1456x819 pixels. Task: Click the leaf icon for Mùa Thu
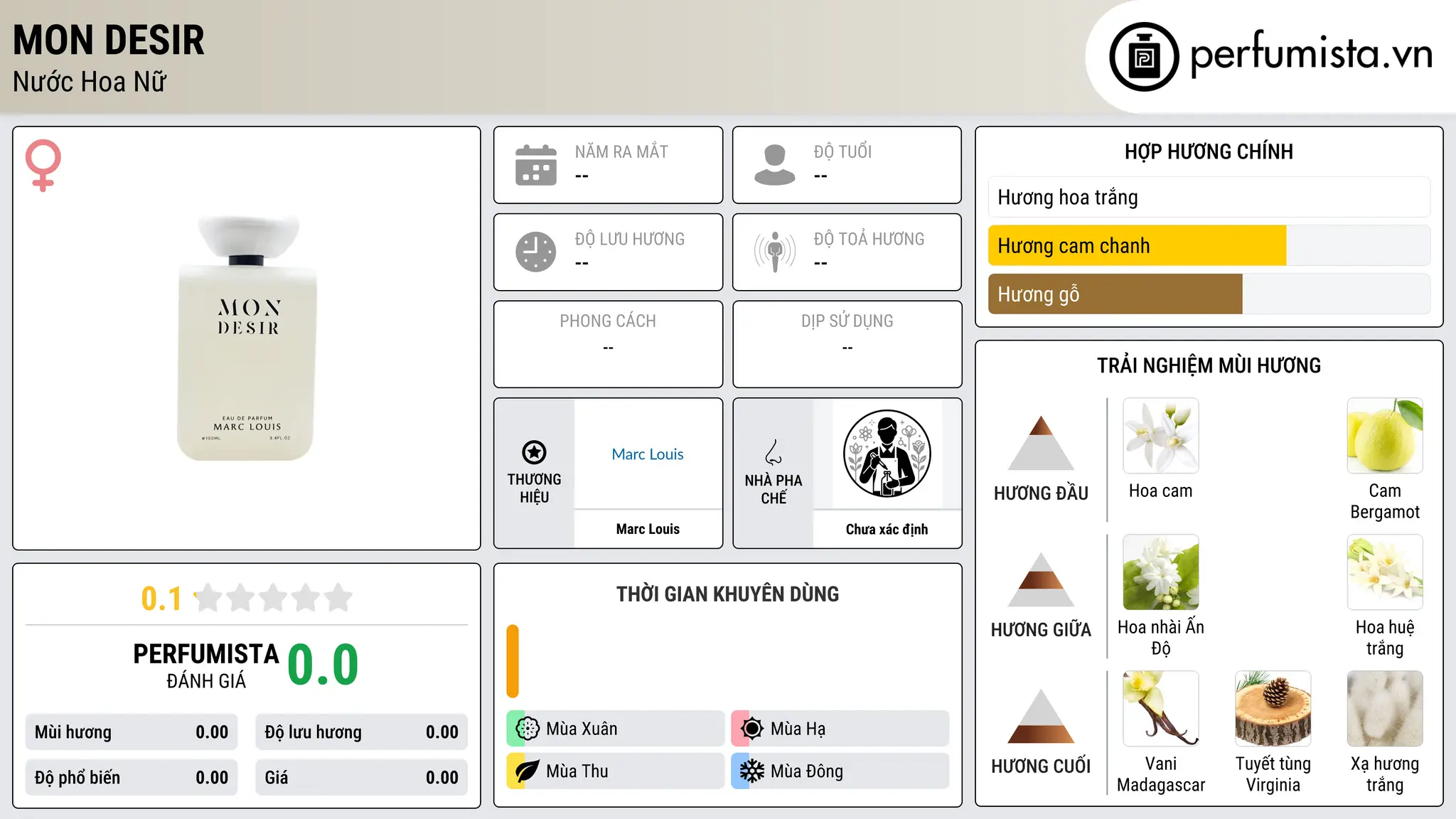click(x=528, y=771)
